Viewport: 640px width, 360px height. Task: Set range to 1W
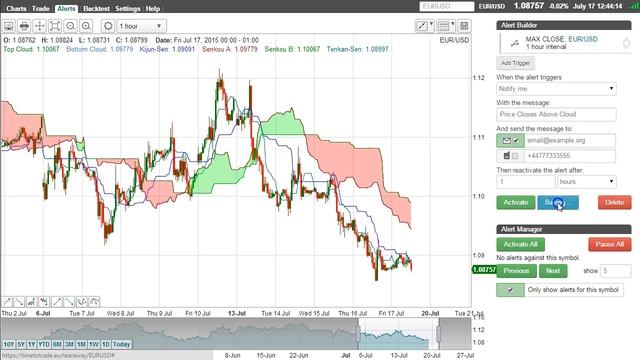[x=94, y=344]
